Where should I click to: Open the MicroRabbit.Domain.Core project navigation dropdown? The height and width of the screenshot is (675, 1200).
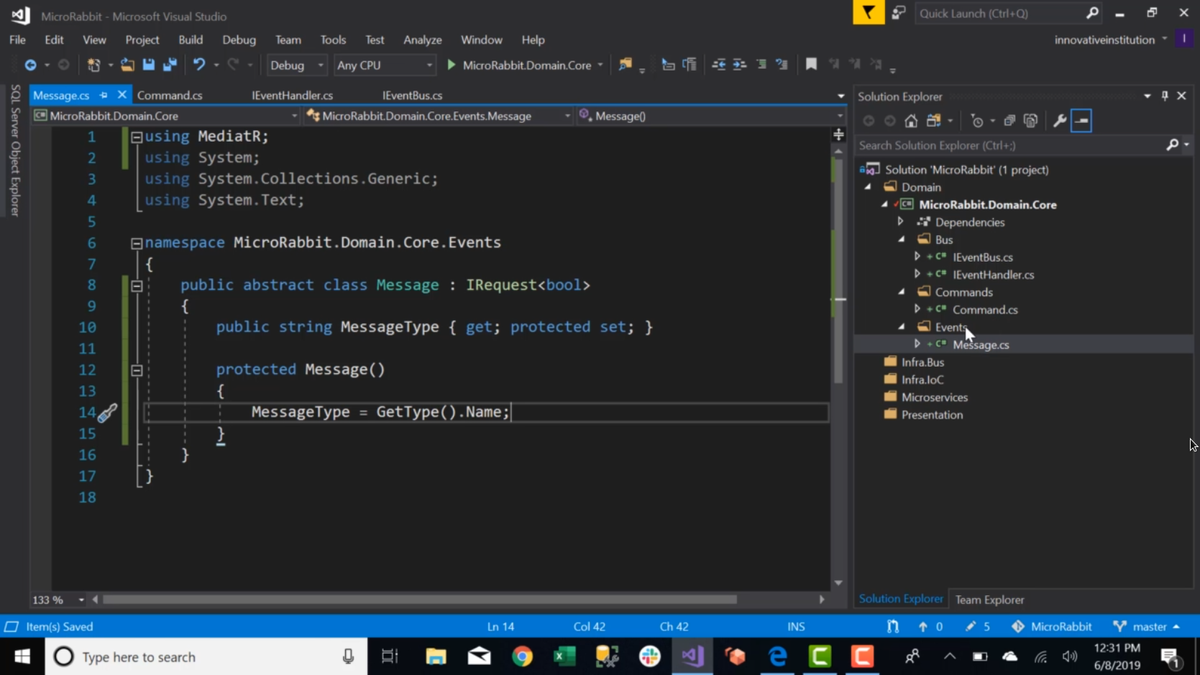tap(166, 116)
